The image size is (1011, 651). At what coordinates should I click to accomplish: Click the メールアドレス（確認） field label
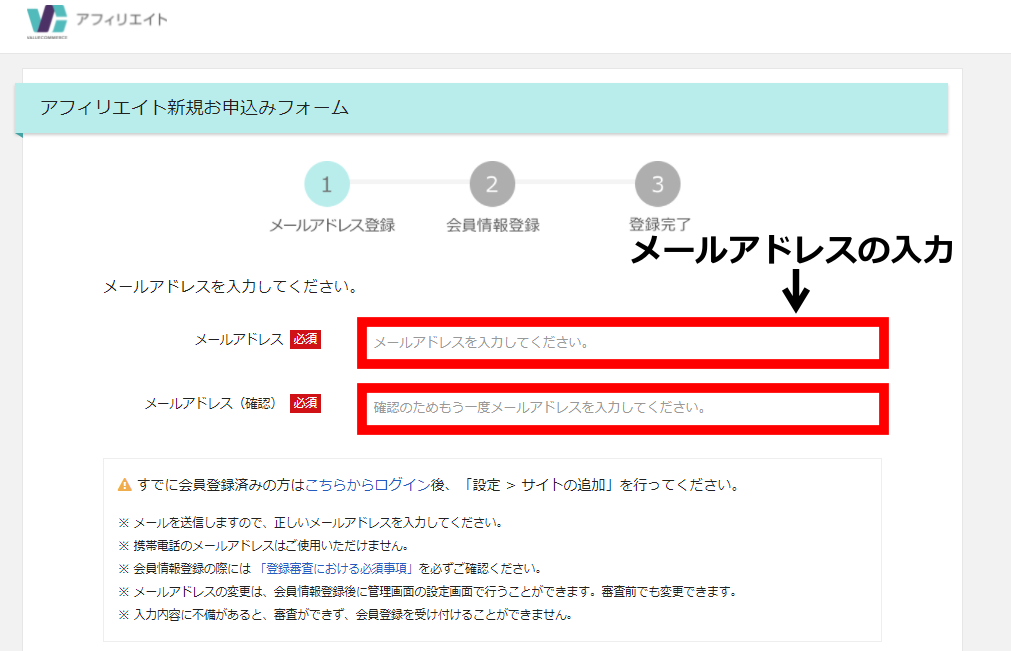point(210,403)
